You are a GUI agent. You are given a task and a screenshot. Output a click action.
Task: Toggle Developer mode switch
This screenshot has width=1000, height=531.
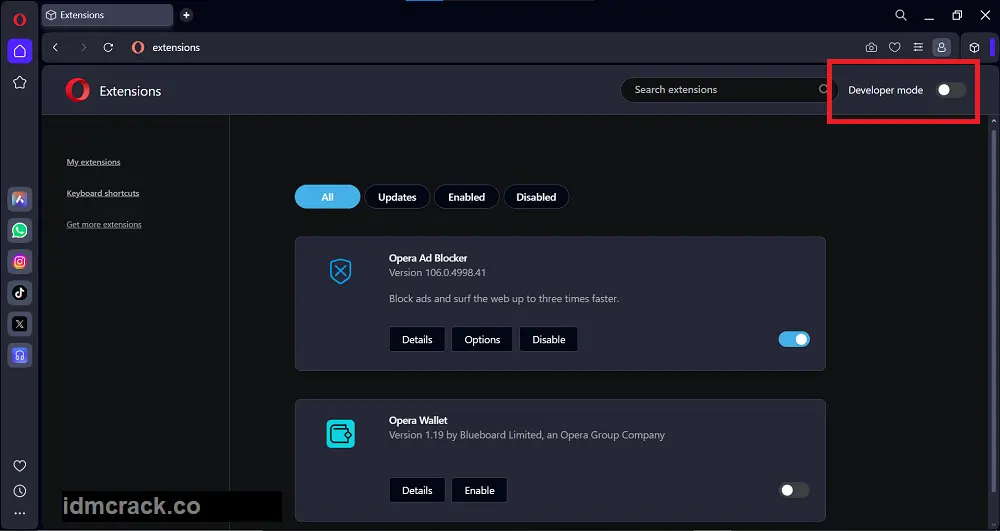(x=950, y=90)
